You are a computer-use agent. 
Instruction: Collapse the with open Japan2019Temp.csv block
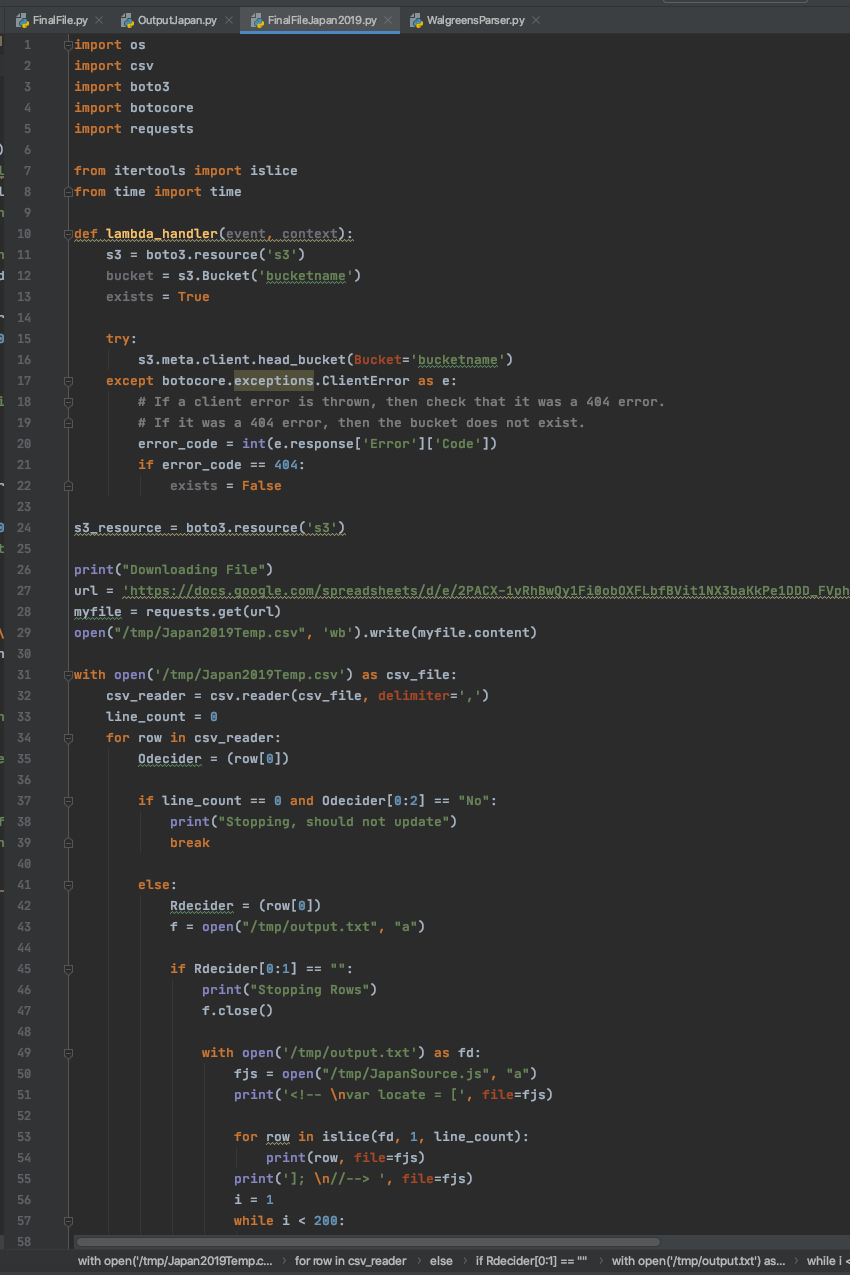(x=68, y=675)
